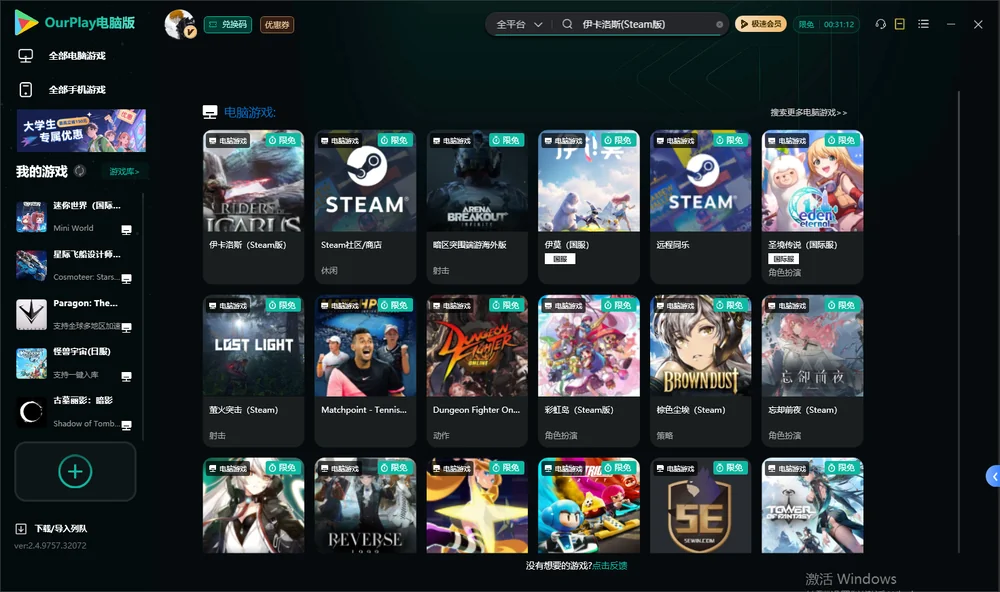This screenshot has width=1000, height=592.
Task: Open the 大学生专属优惠 banner
Action: 81,130
